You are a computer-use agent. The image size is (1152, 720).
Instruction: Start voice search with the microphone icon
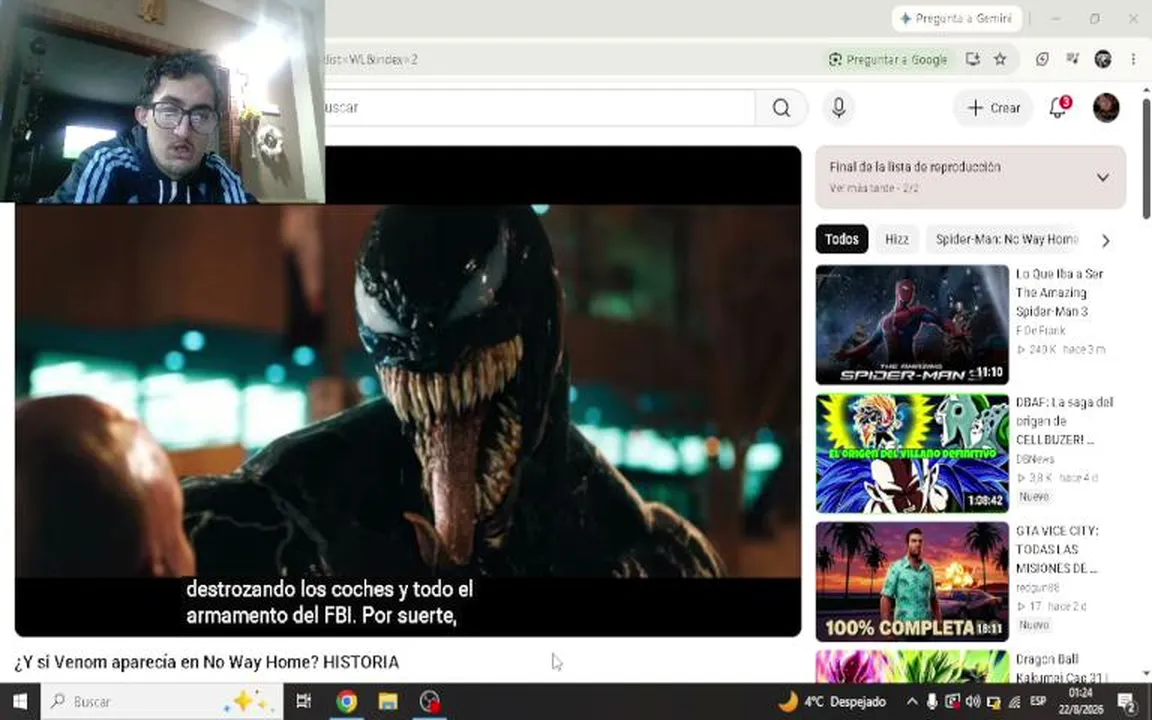pos(838,108)
